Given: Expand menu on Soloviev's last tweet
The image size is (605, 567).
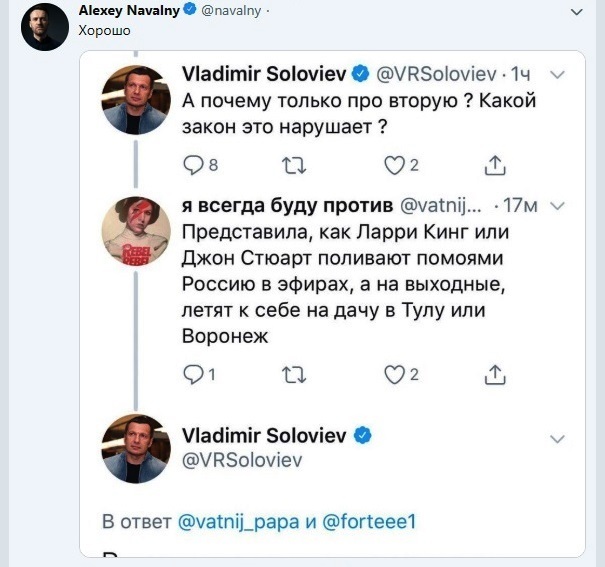Looking at the screenshot, I should point(559,438).
